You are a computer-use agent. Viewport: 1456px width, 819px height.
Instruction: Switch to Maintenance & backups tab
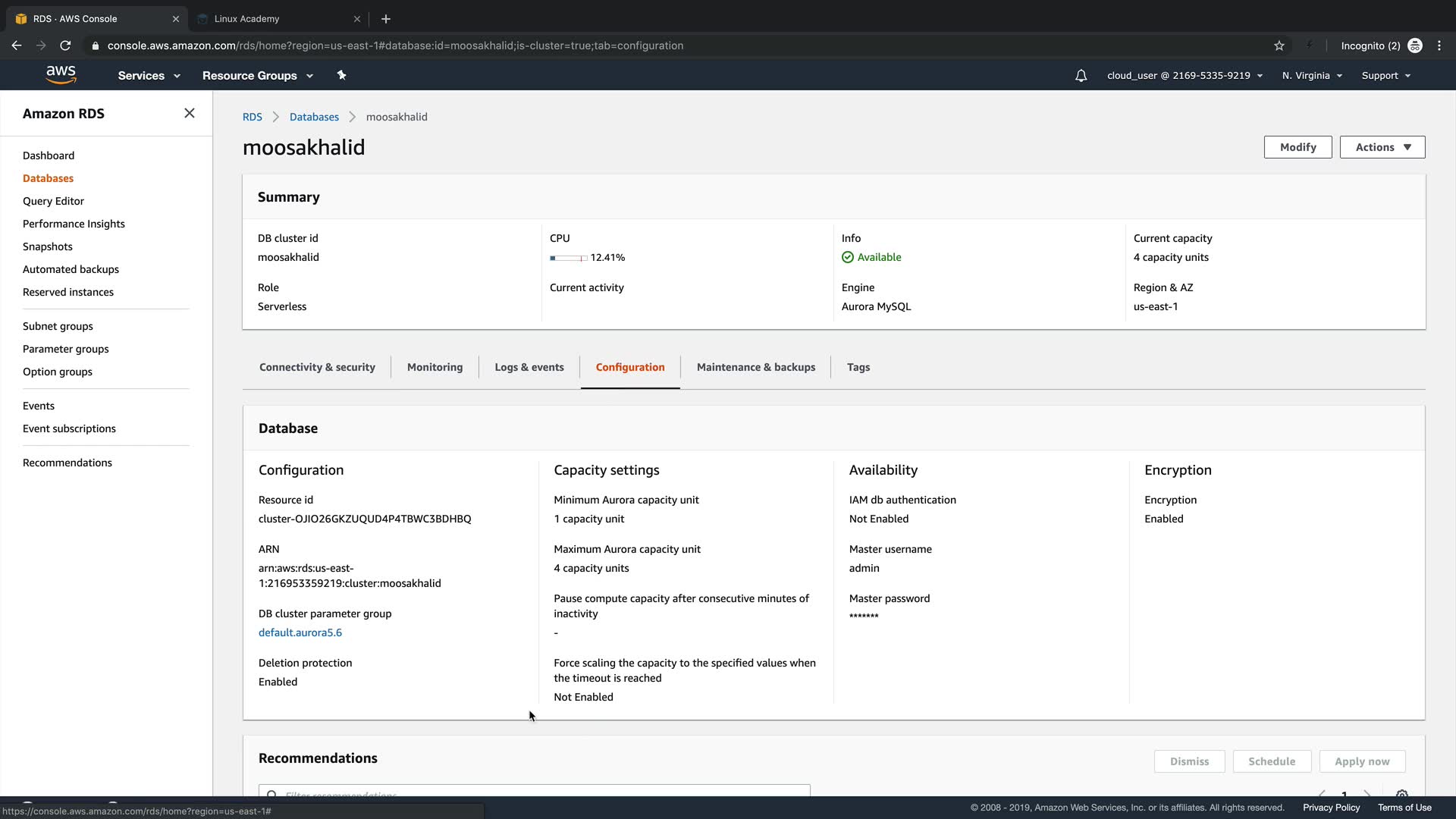pyautogui.click(x=755, y=367)
